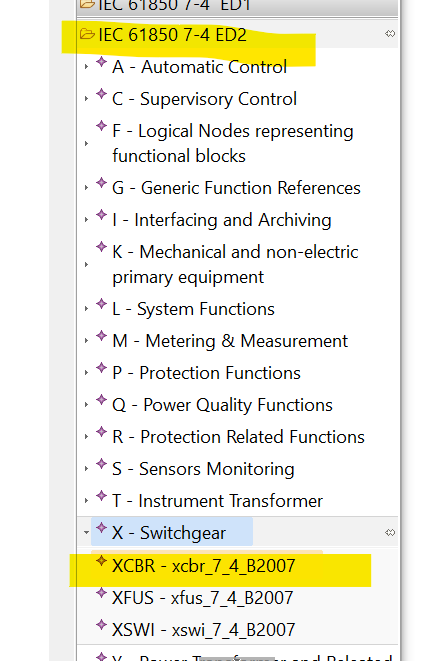The image size is (436, 661).
Task: Select G - Generic Function References
Action: 236,188
